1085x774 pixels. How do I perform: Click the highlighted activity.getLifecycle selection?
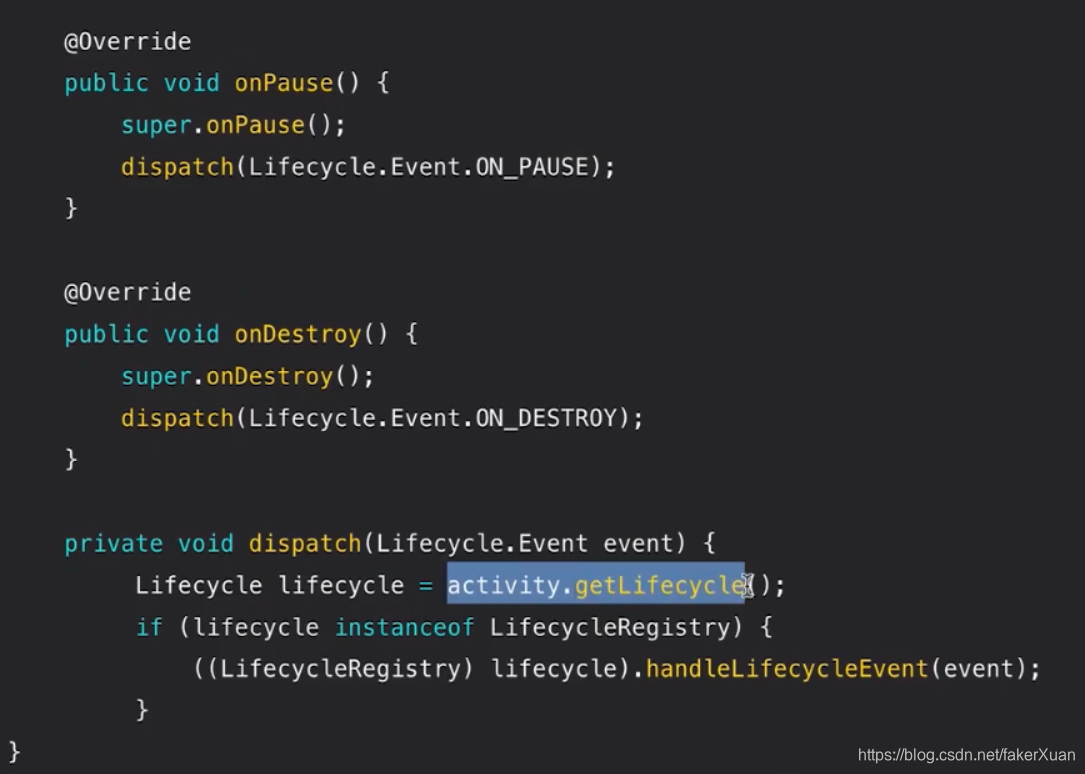pos(596,584)
